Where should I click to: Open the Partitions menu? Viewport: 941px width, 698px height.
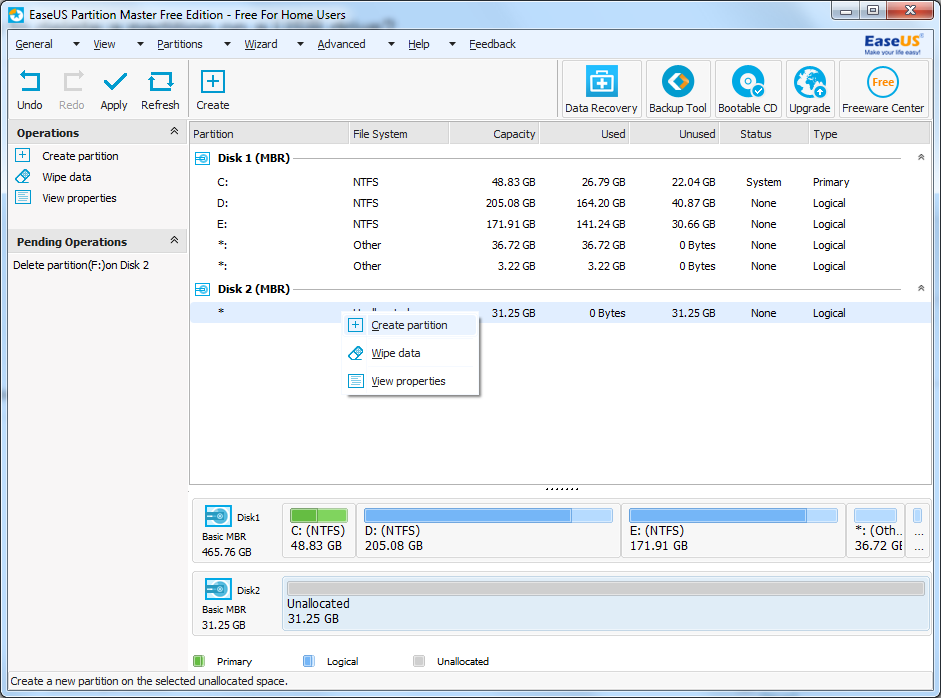click(179, 44)
